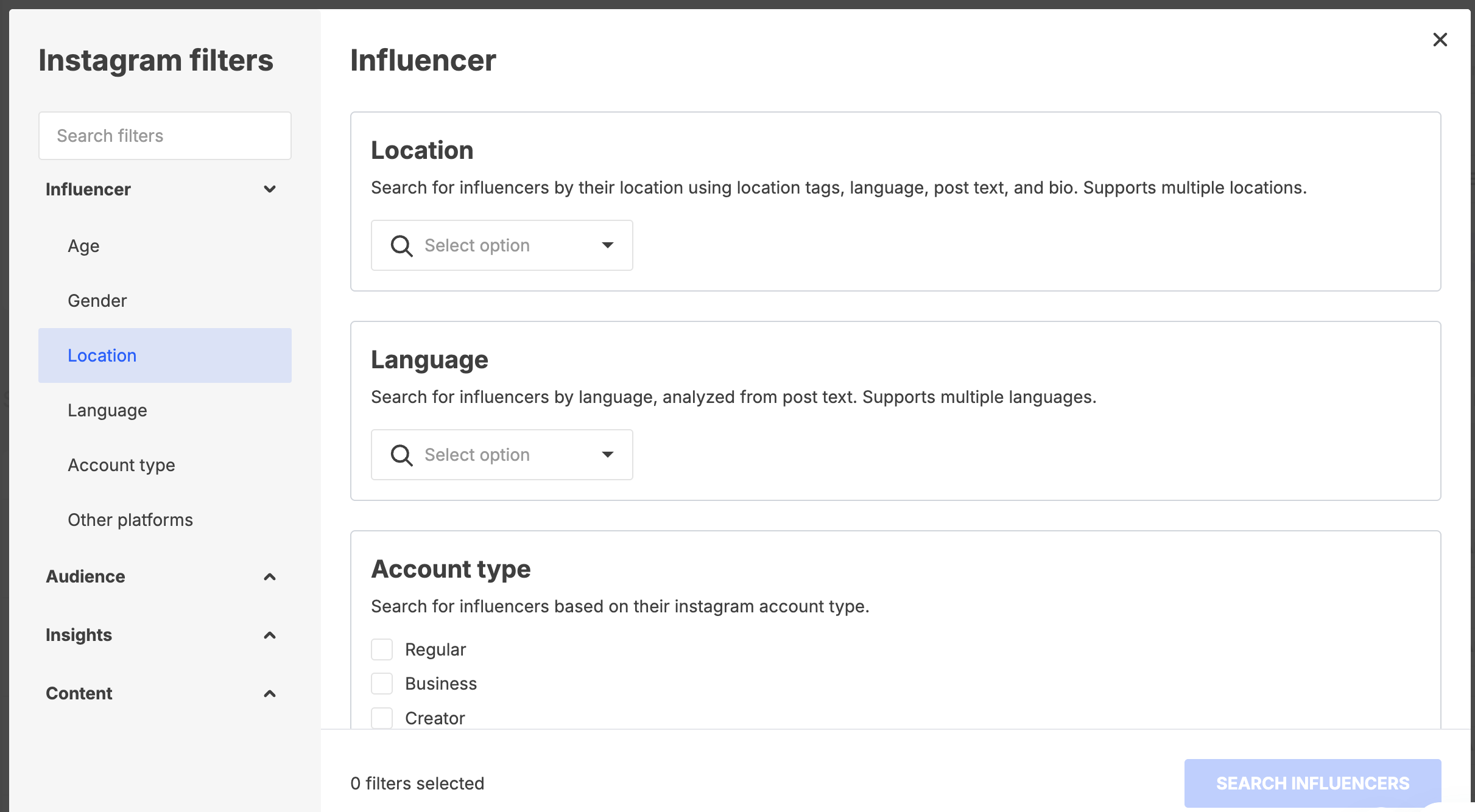Viewport: 1475px width, 812px height.
Task: Click the Location card heading
Action: (x=422, y=150)
